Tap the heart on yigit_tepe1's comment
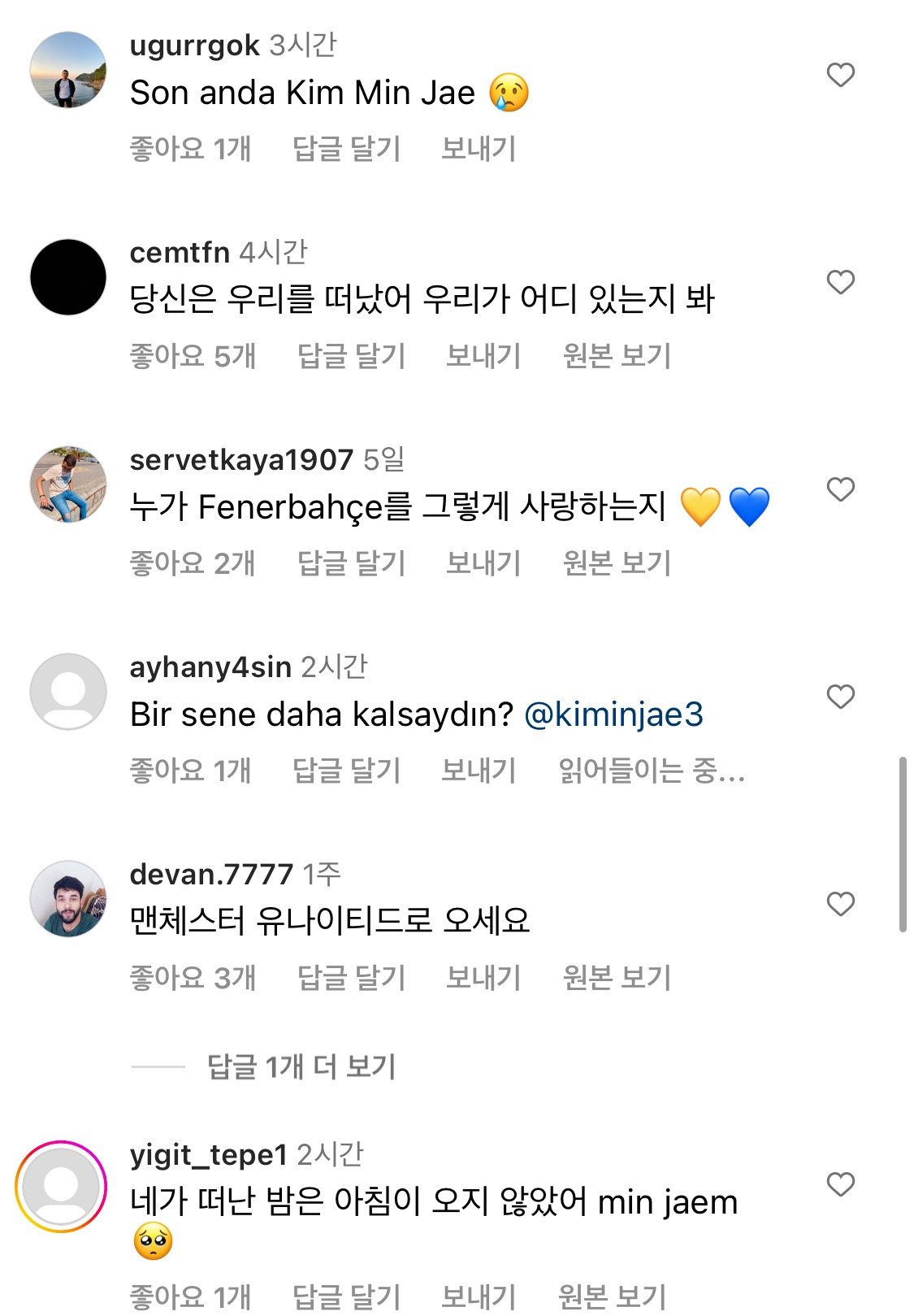This screenshot has height=1316, width=914. (840, 1184)
